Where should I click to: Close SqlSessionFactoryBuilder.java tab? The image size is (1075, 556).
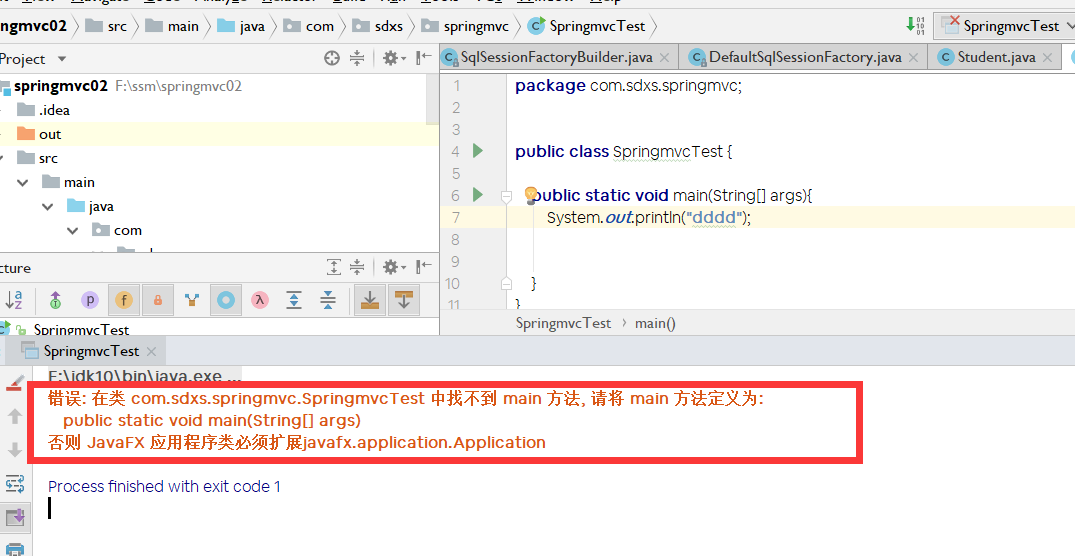(x=664, y=58)
